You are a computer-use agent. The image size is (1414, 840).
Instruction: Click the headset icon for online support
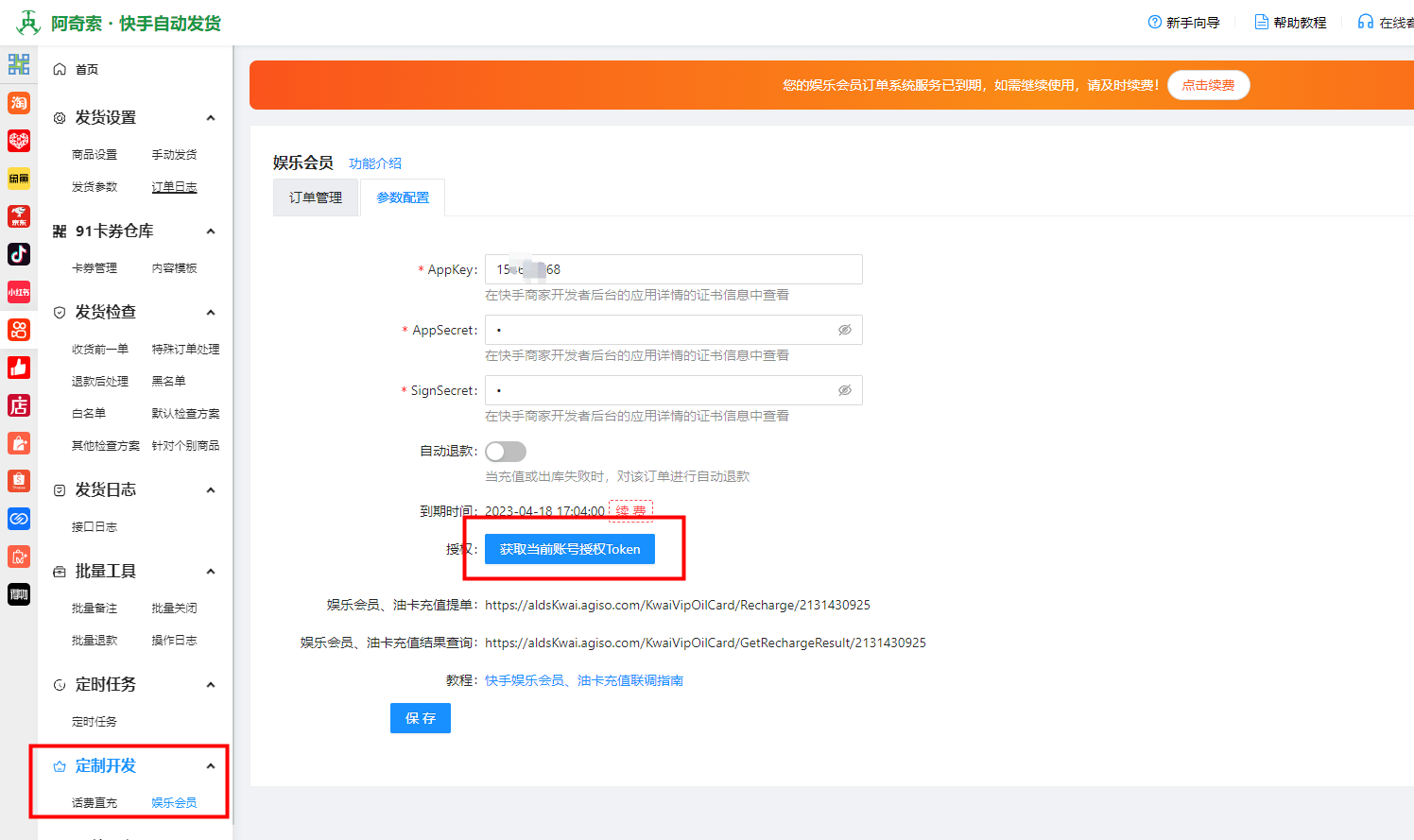[1366, 22]
